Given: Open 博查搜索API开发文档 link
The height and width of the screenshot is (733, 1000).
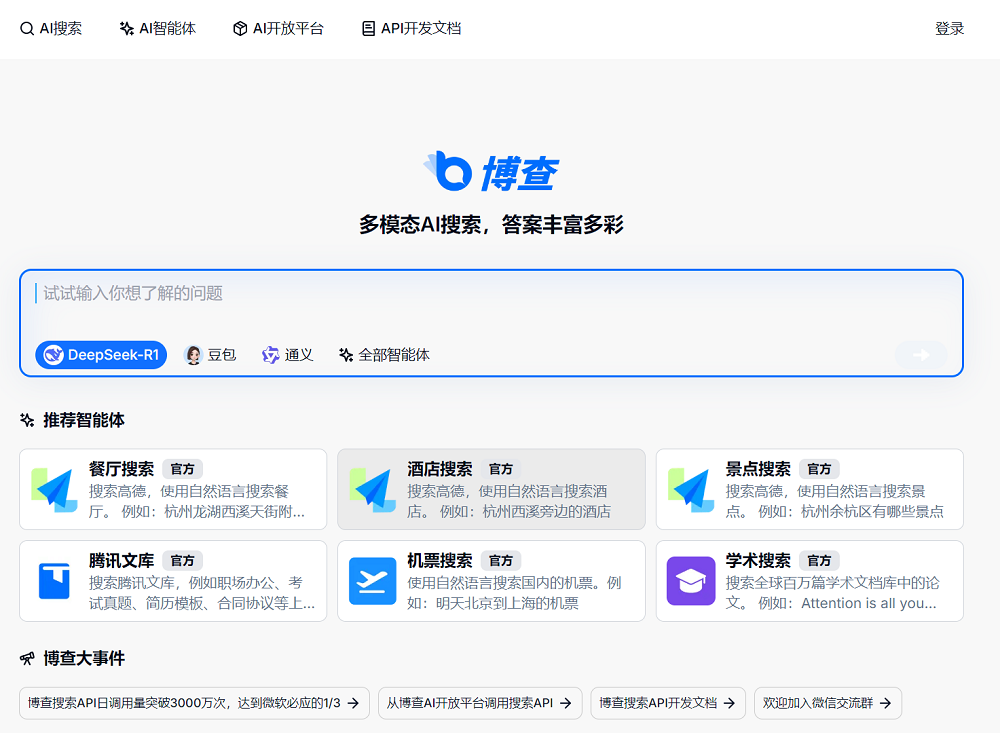Looking at the screenshot, I should 667,703.
